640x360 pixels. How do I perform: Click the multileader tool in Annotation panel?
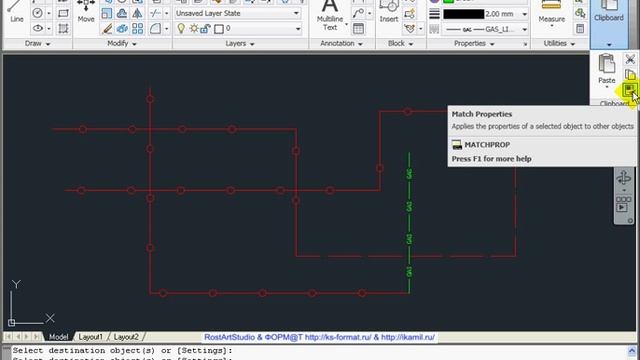[x=358, y=13]
